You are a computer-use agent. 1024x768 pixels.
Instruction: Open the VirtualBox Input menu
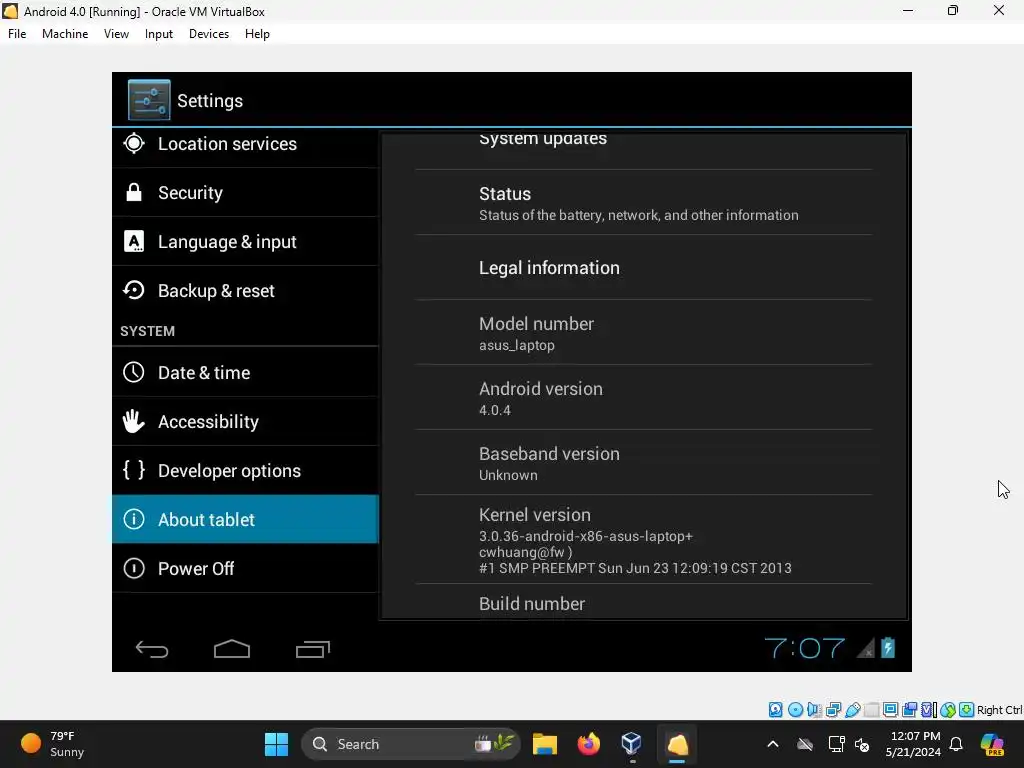click(x=159, y=34)
